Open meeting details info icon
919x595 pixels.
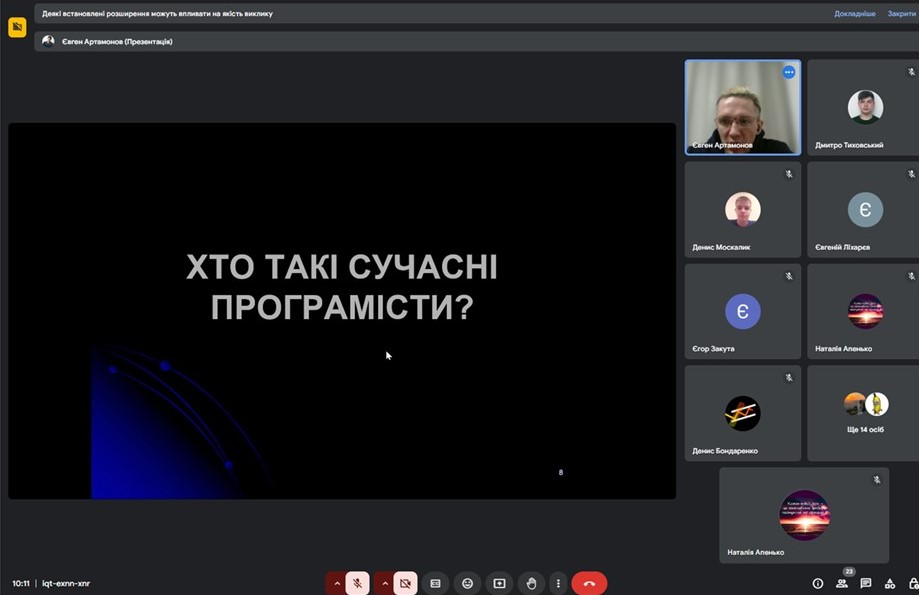click(818, 583)
